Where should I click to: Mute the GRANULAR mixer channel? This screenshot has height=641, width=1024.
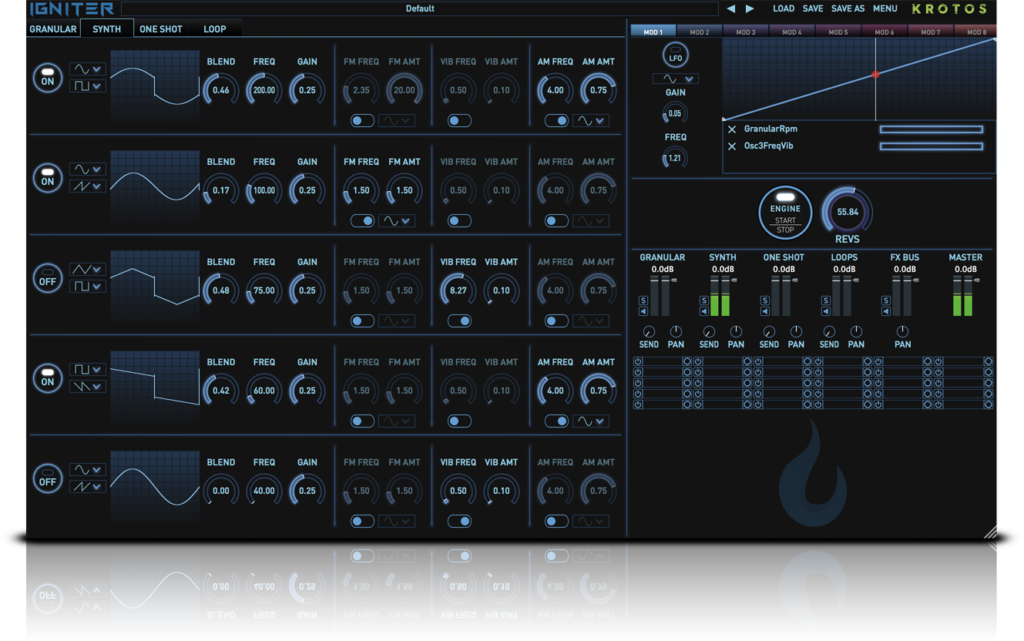(x=643, y=311)
